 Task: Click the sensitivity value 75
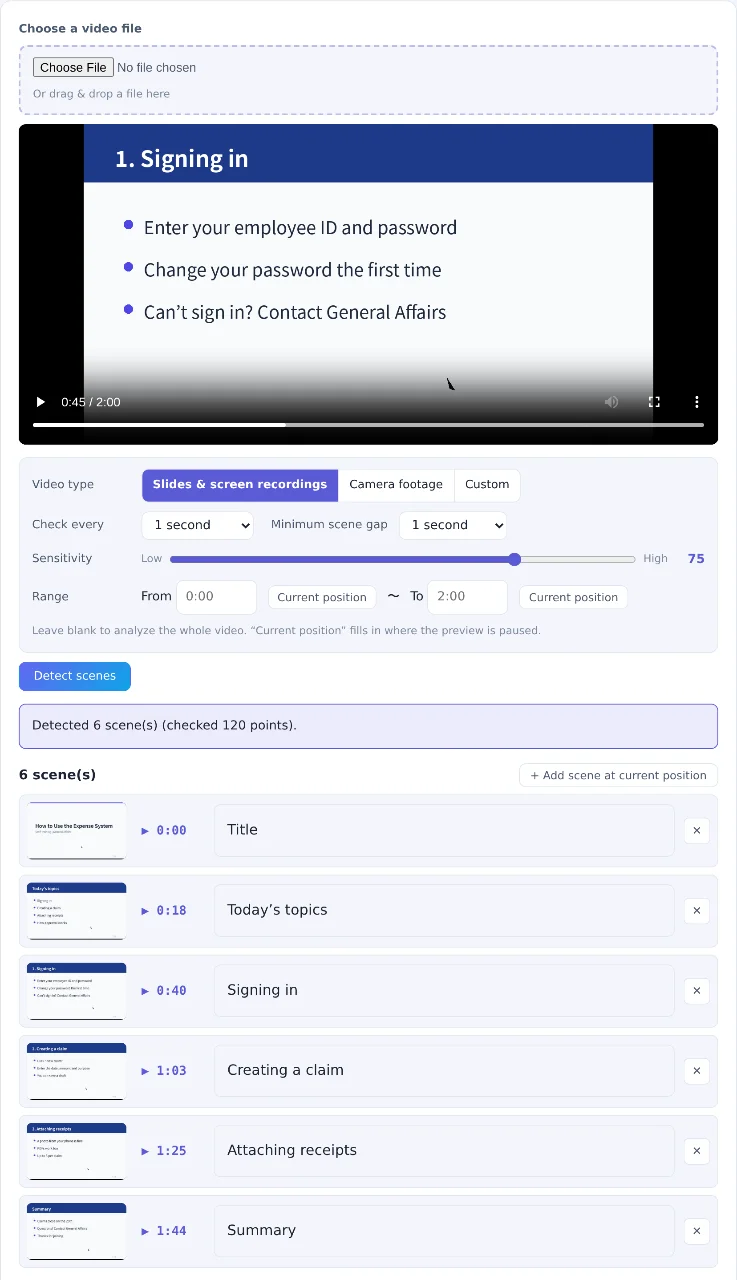696,559
